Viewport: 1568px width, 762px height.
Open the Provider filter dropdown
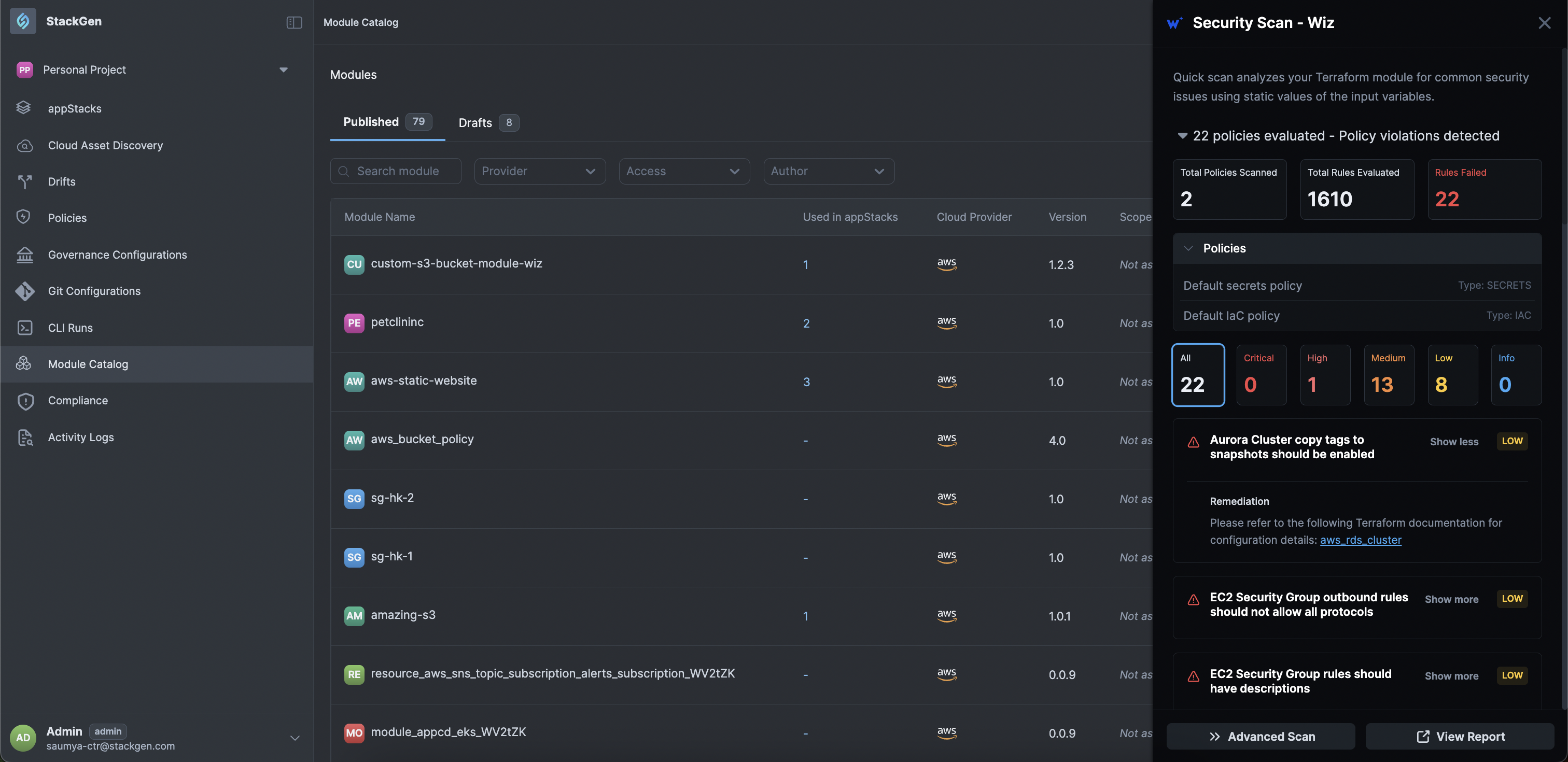[539, 171]
